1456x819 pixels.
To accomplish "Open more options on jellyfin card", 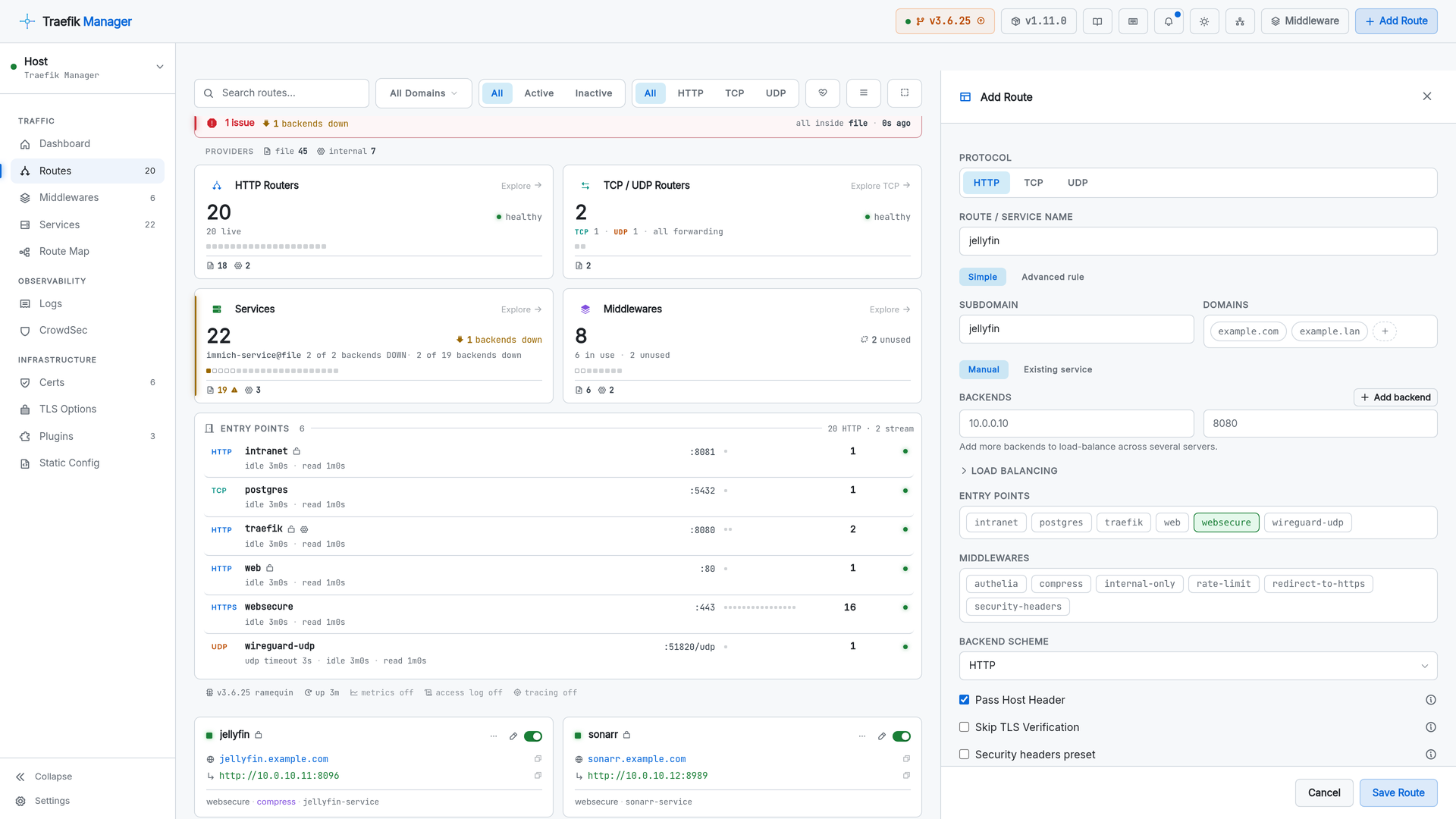I will click(x=494, y=736).
